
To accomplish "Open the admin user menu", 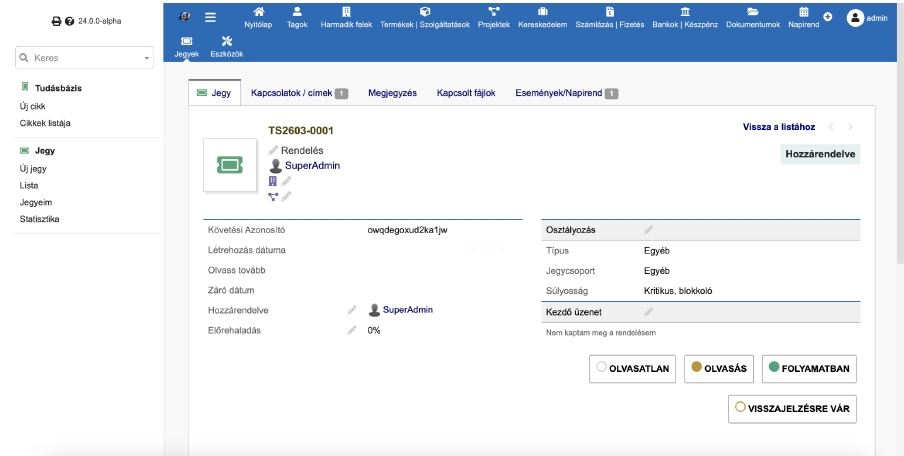I will (866, 18).
